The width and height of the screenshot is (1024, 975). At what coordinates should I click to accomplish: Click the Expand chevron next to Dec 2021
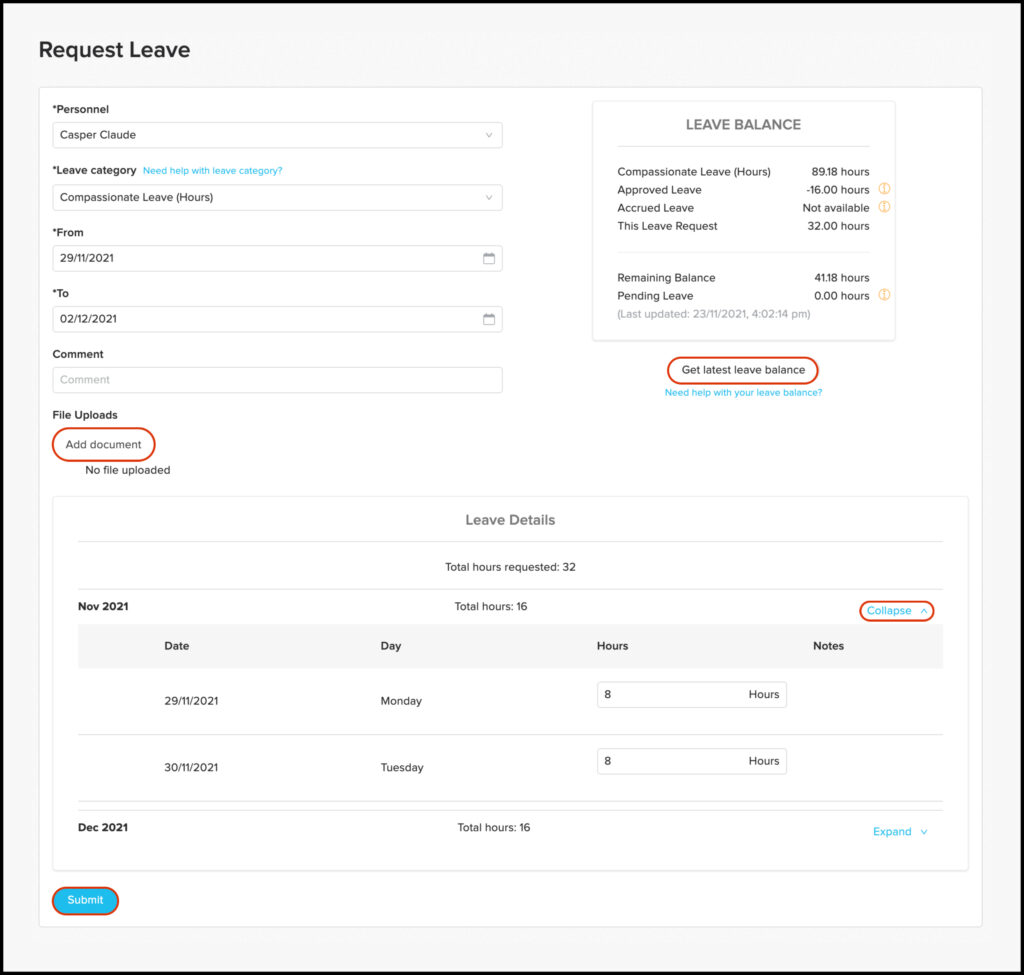(x=922, y=831)
